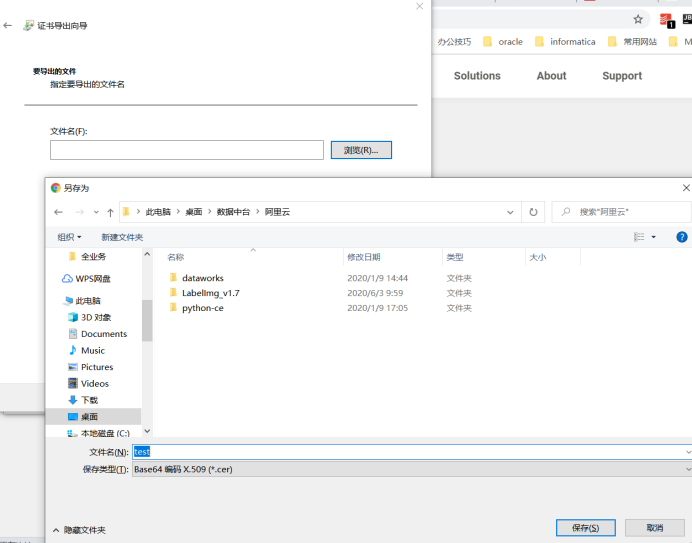Refresh the 阿里云 folder listing
This screenshot has width=692, height=543.
533,212
